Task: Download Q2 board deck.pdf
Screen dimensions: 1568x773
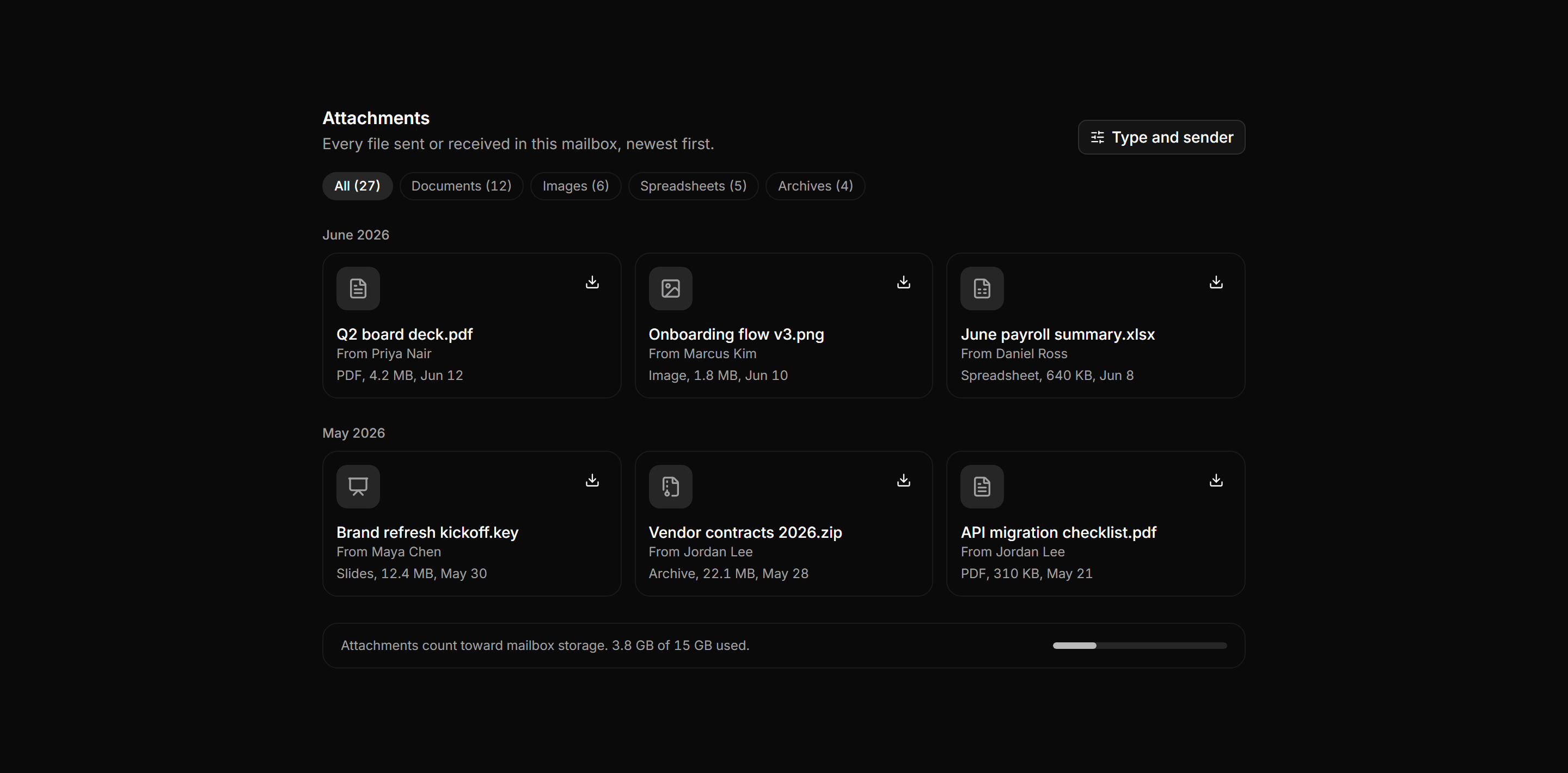Action: [592, 282]
